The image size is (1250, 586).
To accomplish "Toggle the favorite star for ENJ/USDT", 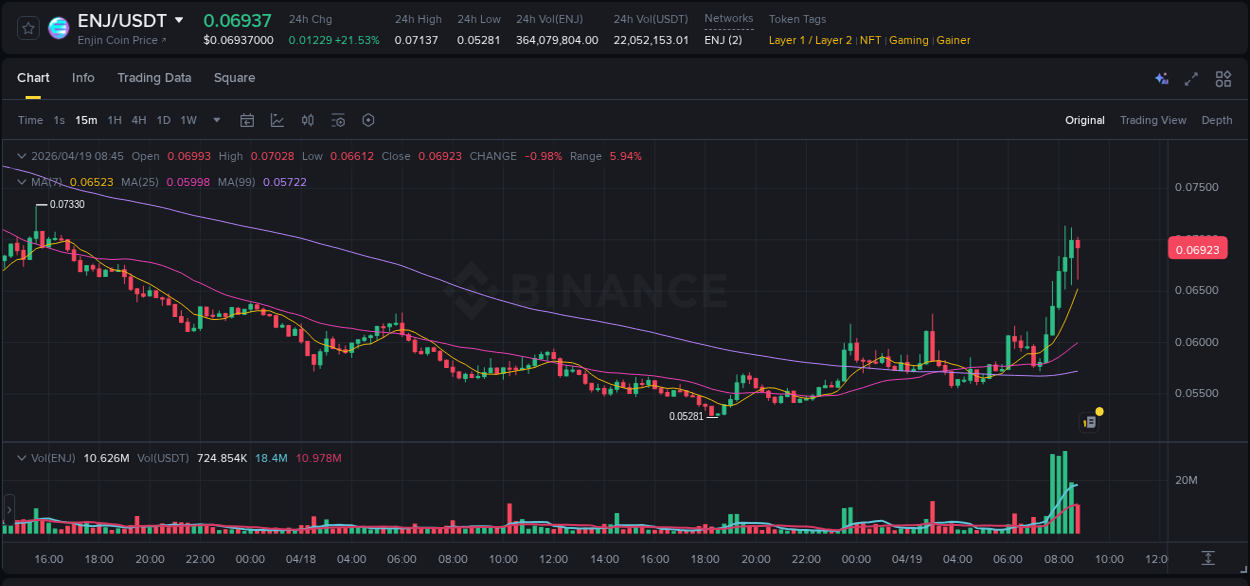I will 27,27.
